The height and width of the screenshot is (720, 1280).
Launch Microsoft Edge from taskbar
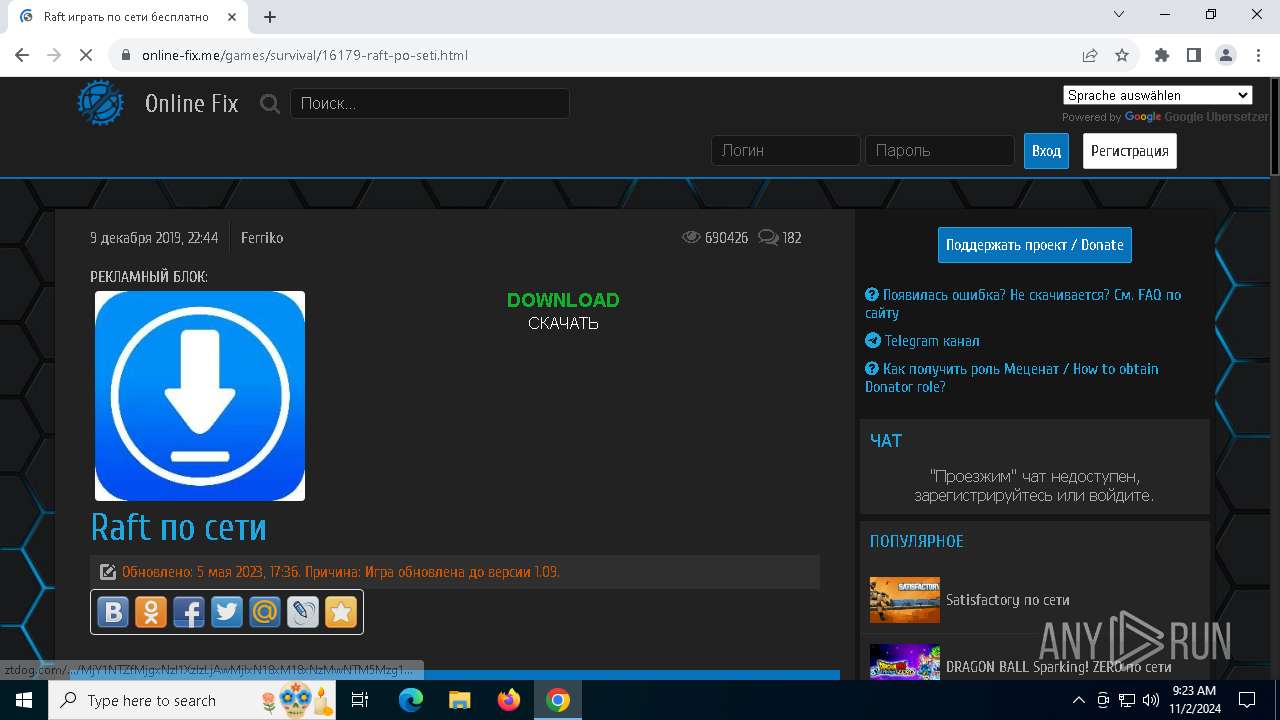tap(411, 700)
